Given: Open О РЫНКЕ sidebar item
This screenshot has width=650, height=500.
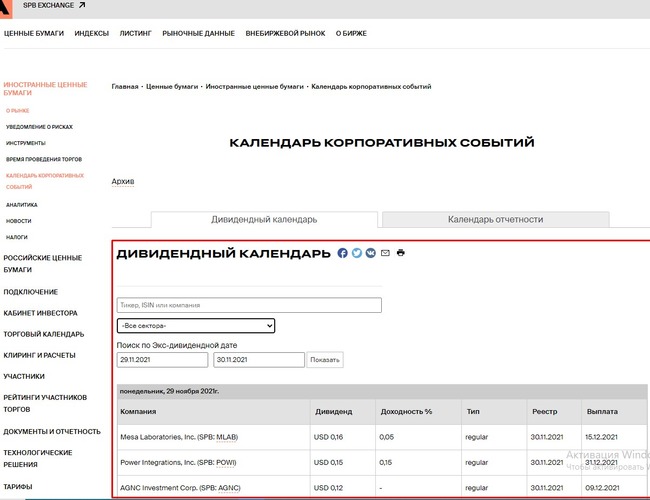Looking at the screenshot, I should [17, 111].
